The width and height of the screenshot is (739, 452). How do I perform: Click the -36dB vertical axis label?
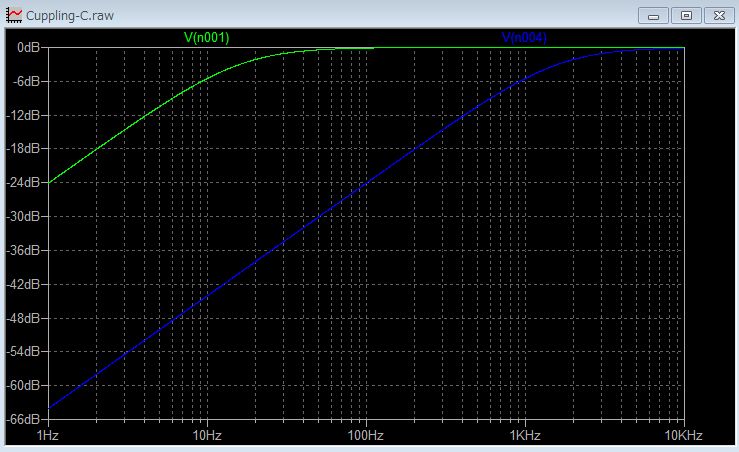[x=23, y=250]
